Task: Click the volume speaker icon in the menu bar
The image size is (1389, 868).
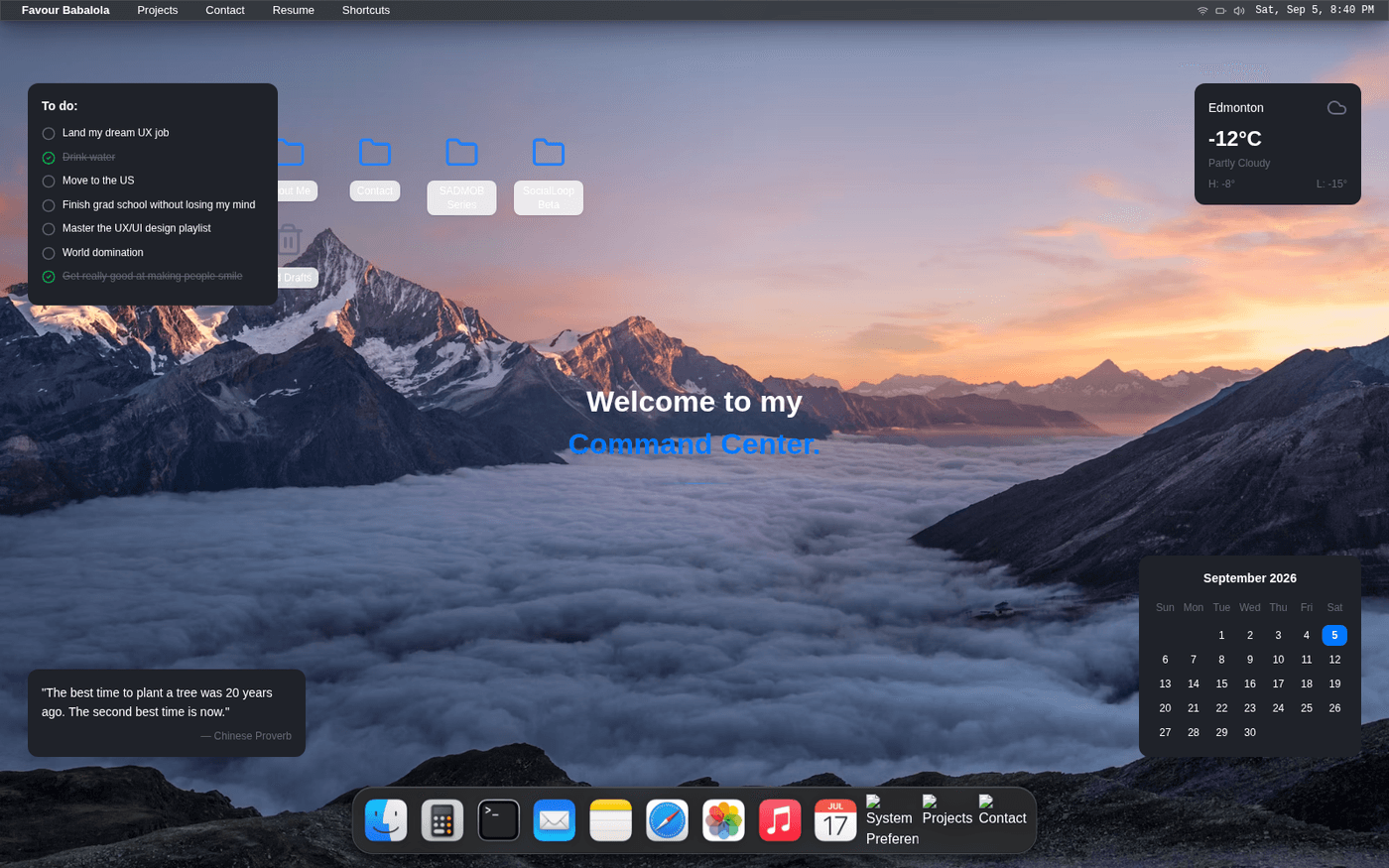Action: coord(1239,10)
